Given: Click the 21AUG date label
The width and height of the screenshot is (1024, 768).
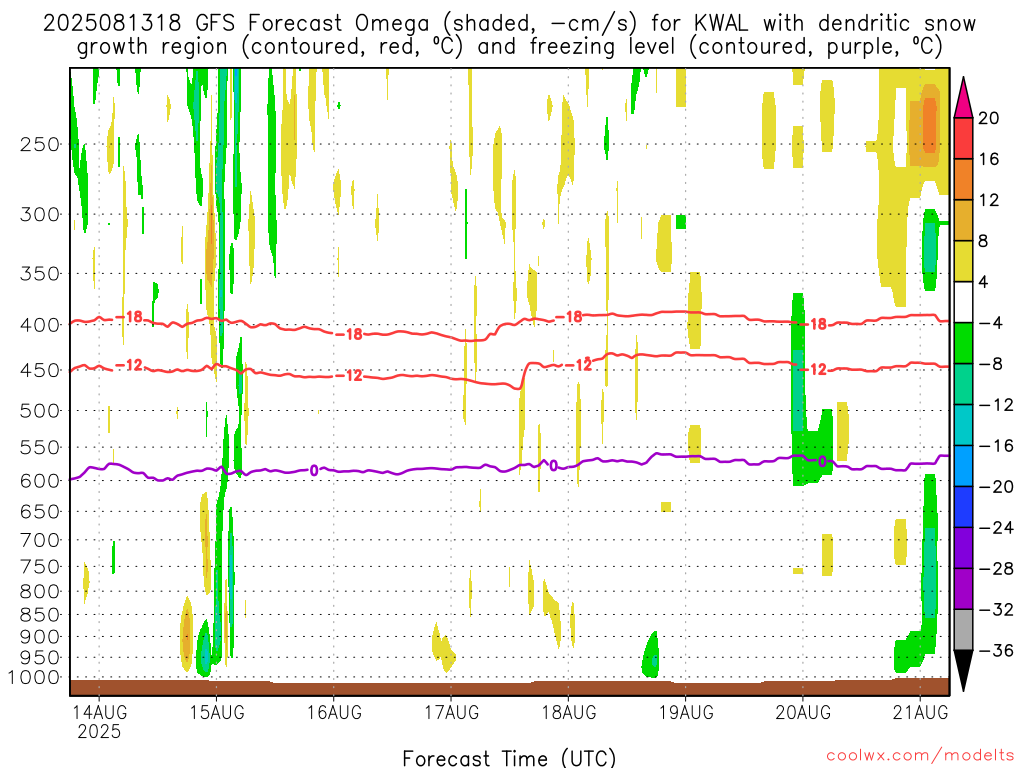Looking at the screenshot, I should coord(920,712).
